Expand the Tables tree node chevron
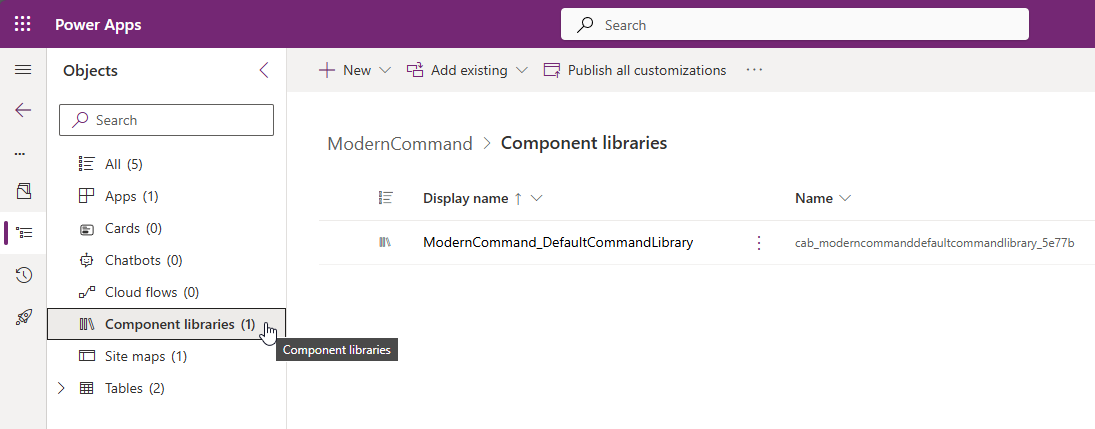This screenshot has height=429, width=1095. (61, 388)
